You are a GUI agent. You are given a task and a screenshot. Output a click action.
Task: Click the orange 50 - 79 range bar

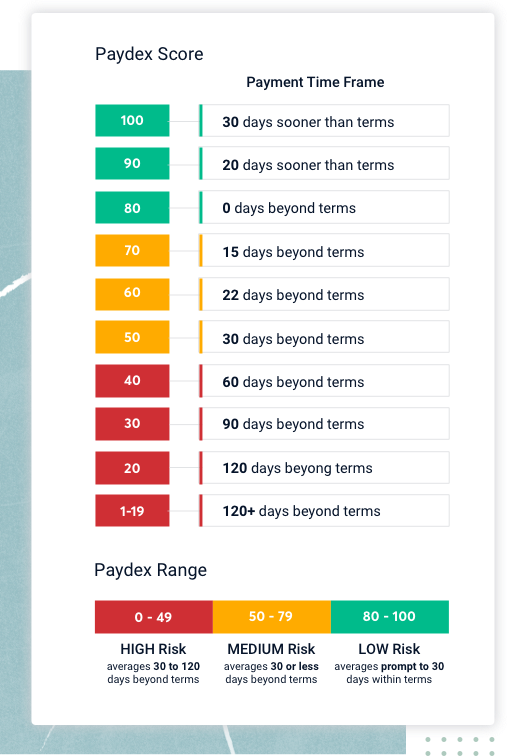pyautogui.click(x=272, y=617)
